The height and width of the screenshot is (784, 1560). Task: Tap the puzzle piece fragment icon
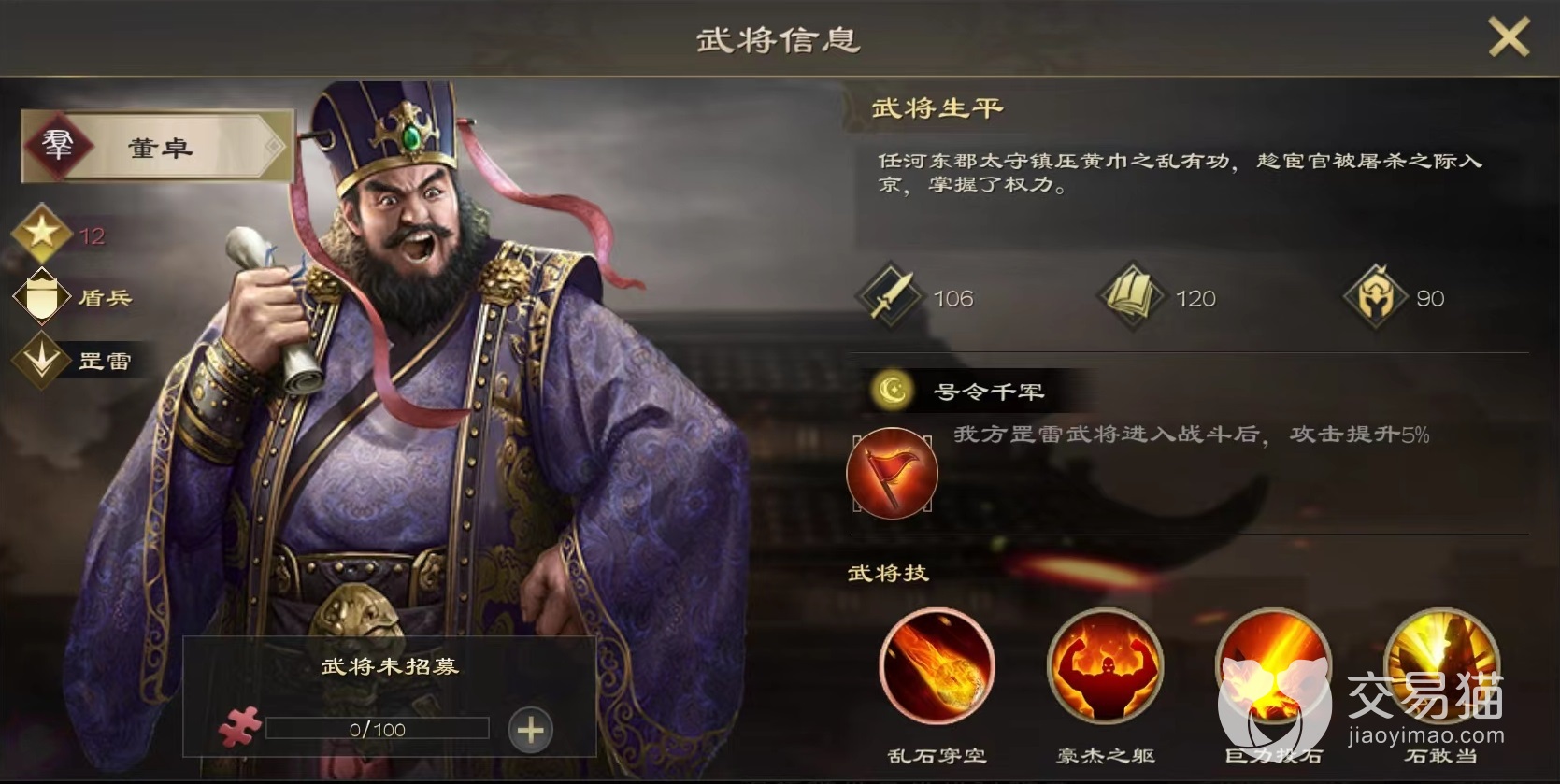[239, 728]
